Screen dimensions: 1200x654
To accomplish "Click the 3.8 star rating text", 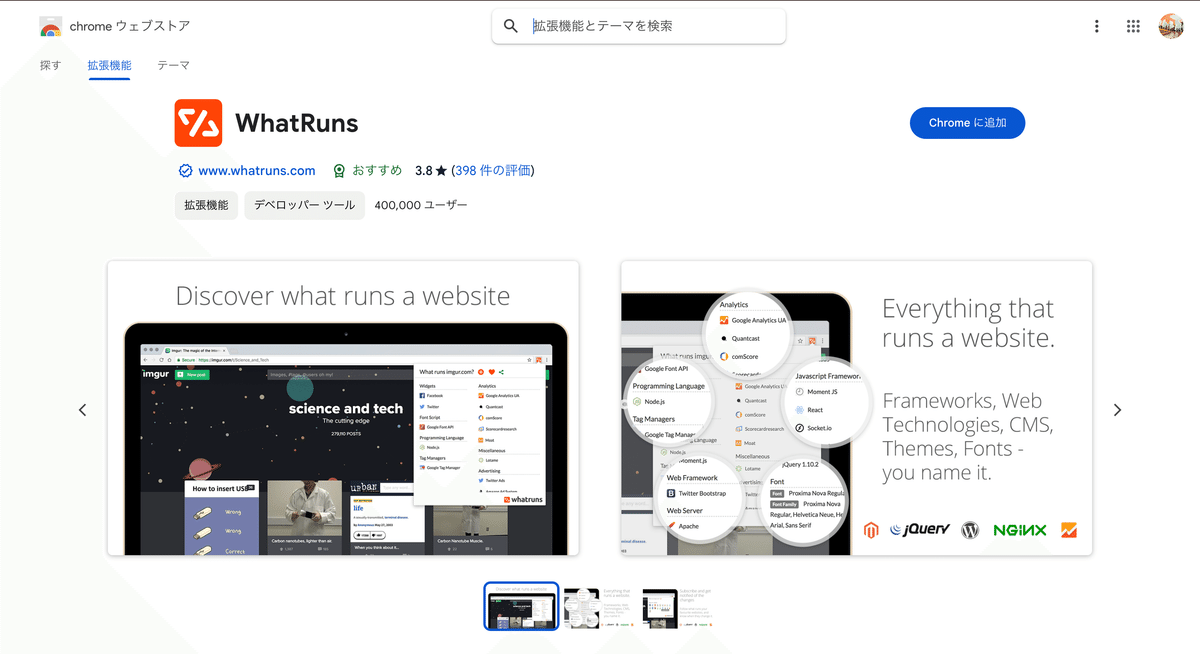I will 431,171.
